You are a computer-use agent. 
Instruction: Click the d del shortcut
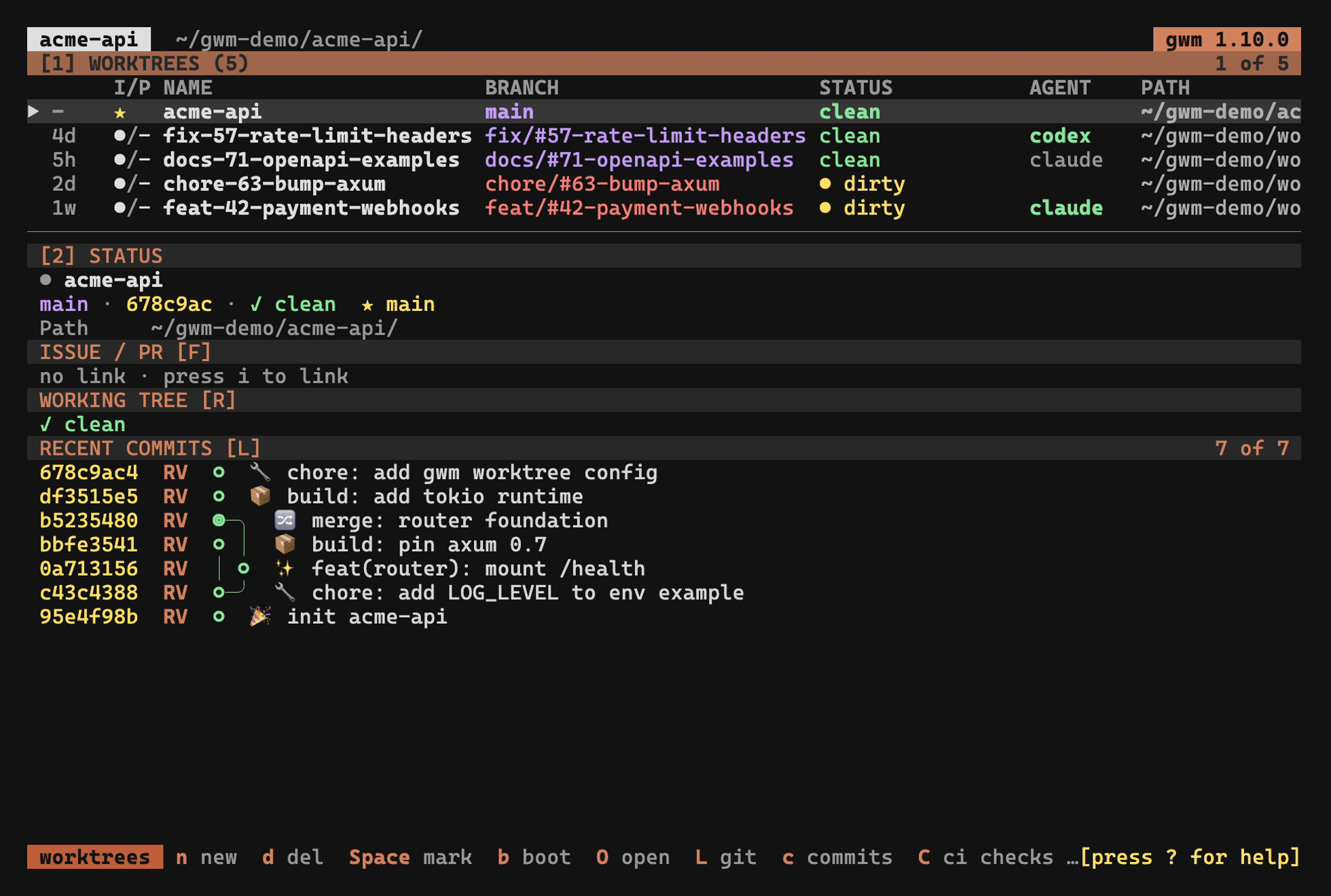(x=293, y=857)
